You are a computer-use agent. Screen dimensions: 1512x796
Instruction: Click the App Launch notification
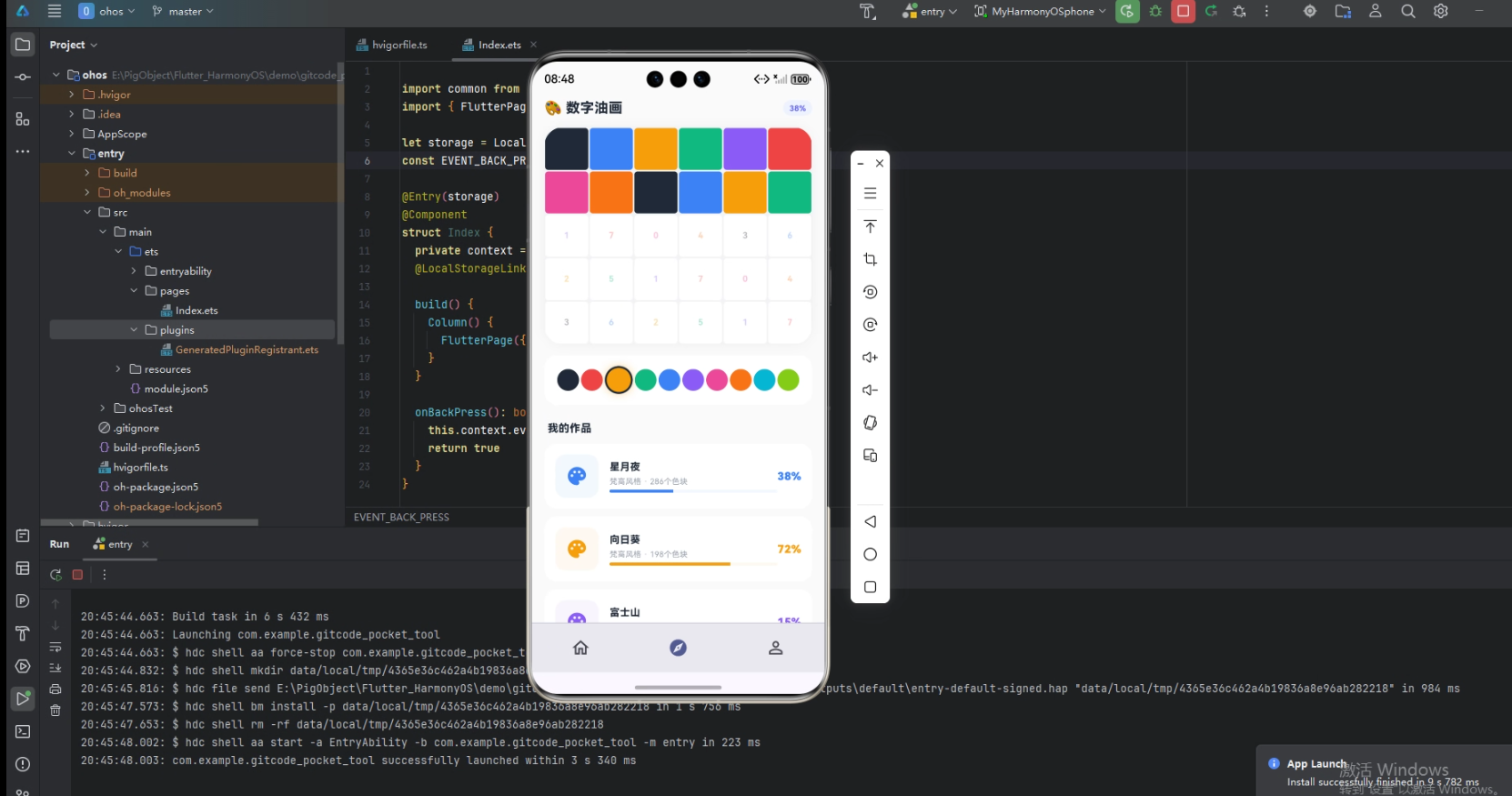(x=1384, y=771)
